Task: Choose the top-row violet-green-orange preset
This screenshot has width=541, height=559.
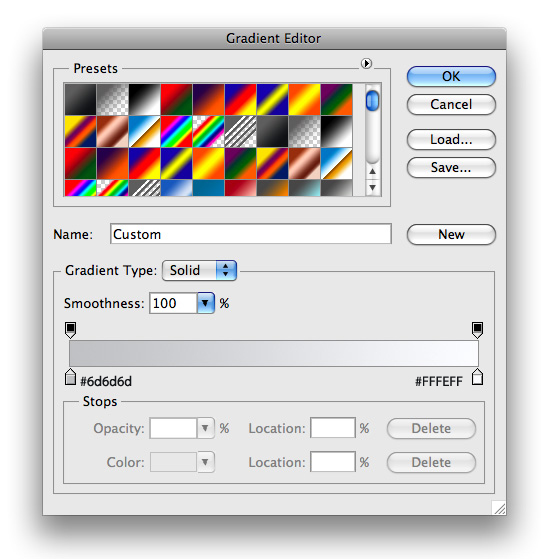Action: tap(337, 99)
